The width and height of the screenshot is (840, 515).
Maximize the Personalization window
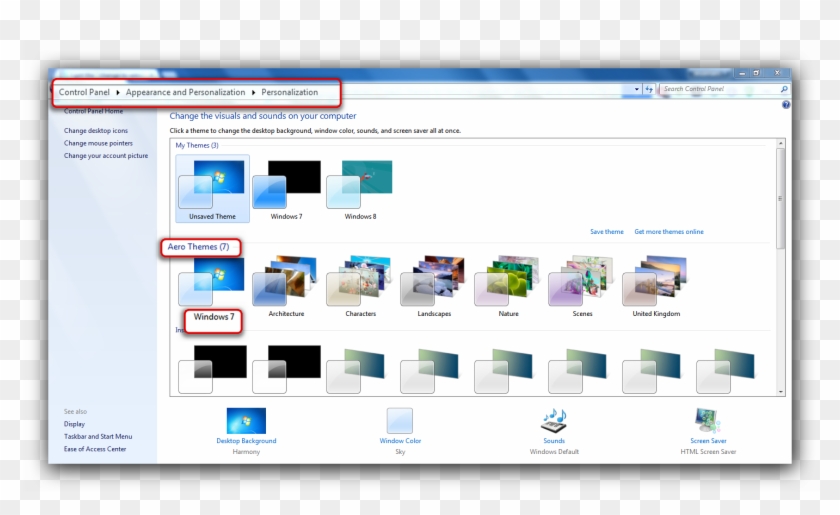(756, 73)
